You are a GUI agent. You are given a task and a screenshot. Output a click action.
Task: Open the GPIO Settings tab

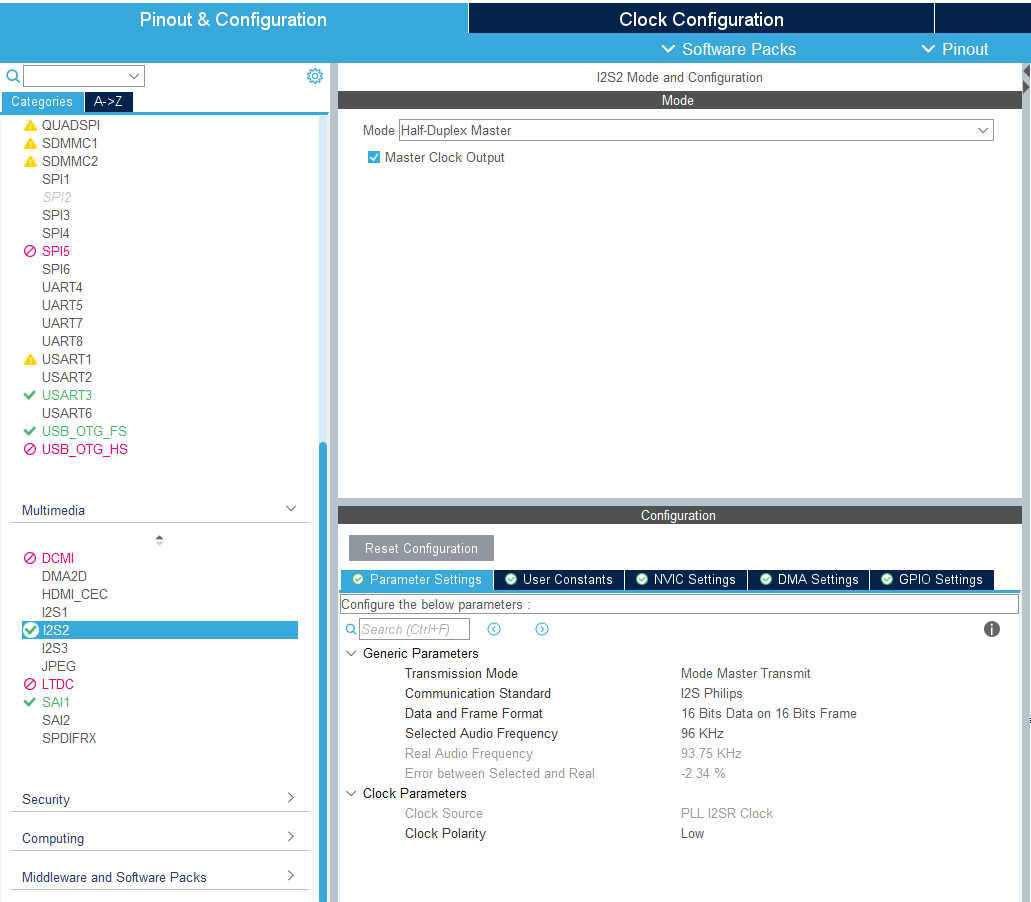pos(932,579)
